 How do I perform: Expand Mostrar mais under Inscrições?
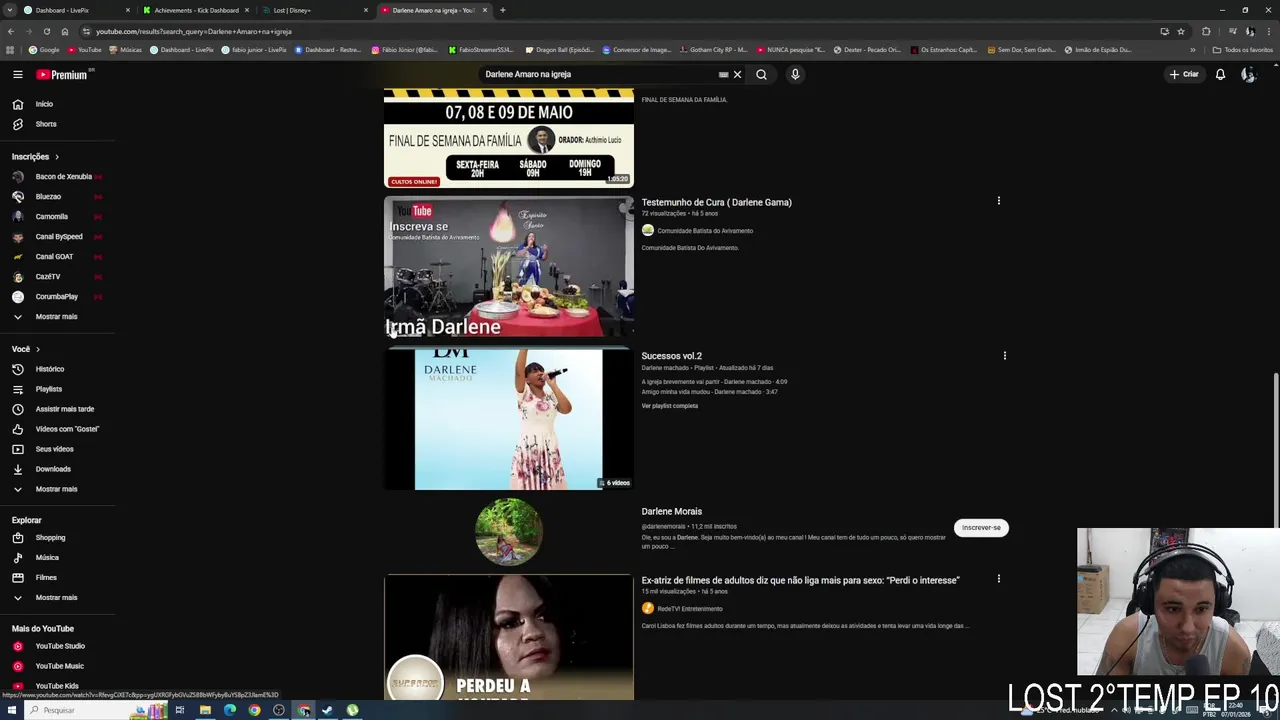pos(57,317)
